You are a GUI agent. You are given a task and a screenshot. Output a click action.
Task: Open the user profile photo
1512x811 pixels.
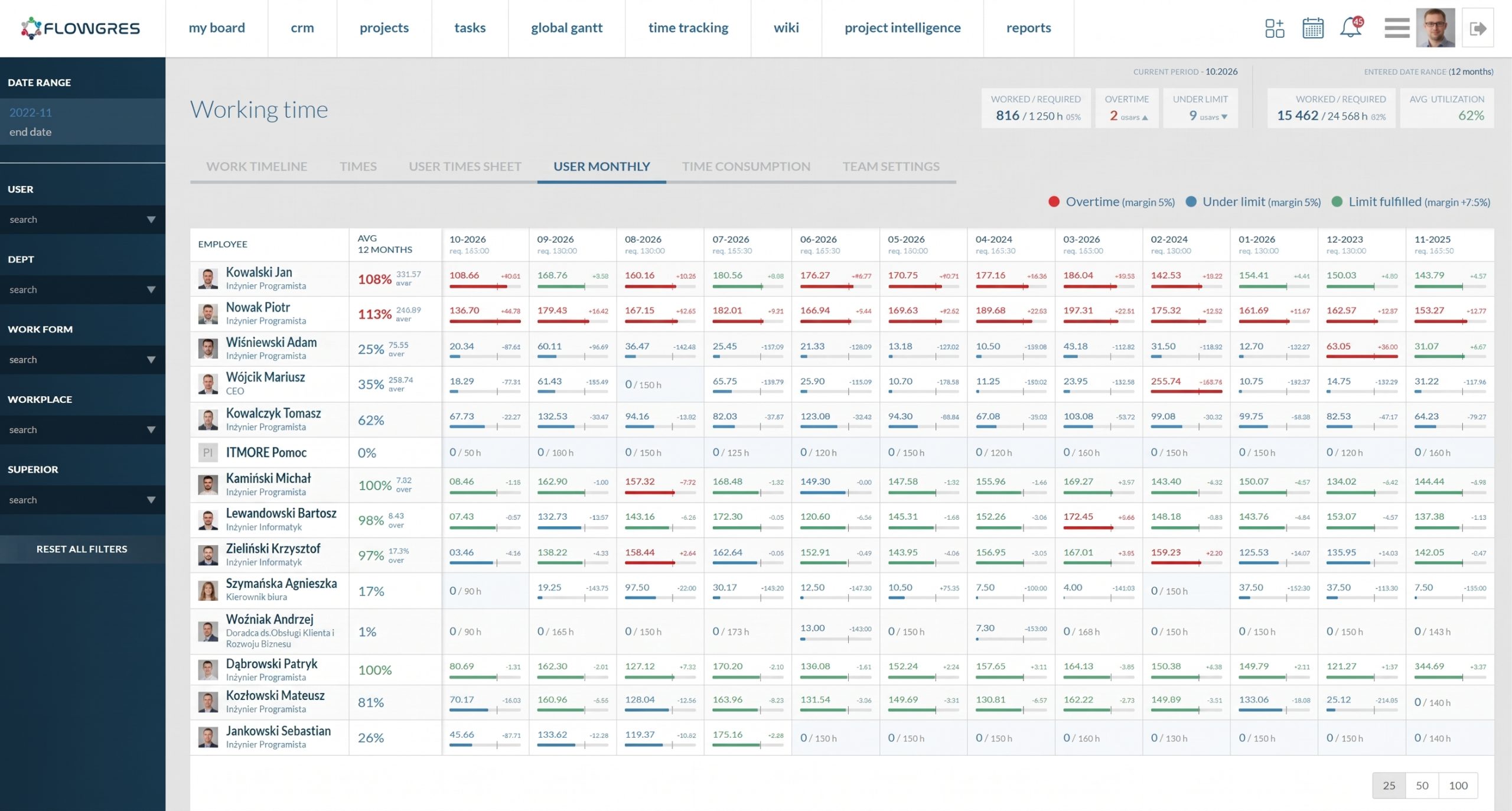1435,28
